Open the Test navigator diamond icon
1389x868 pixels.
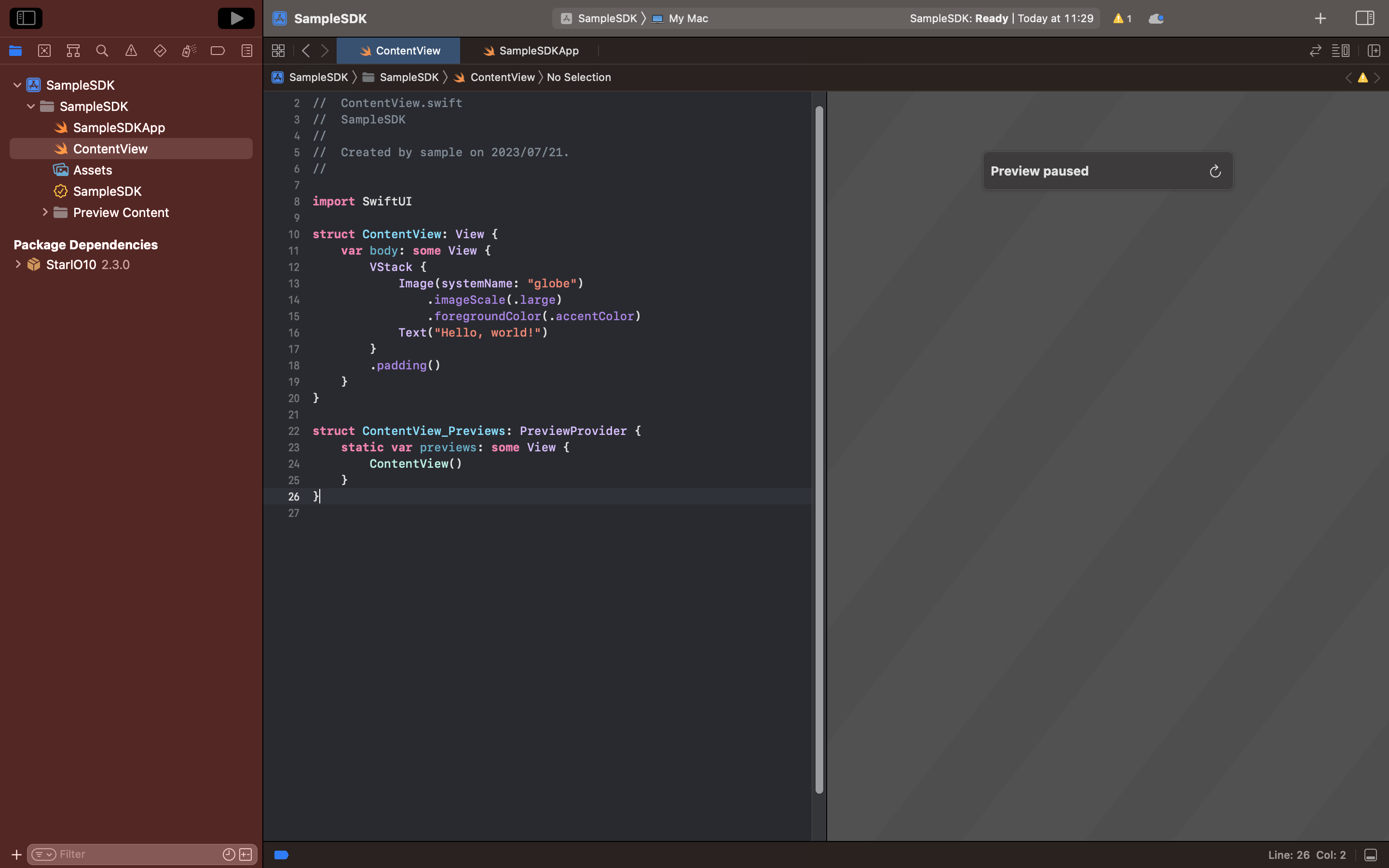tap(160, 51)
